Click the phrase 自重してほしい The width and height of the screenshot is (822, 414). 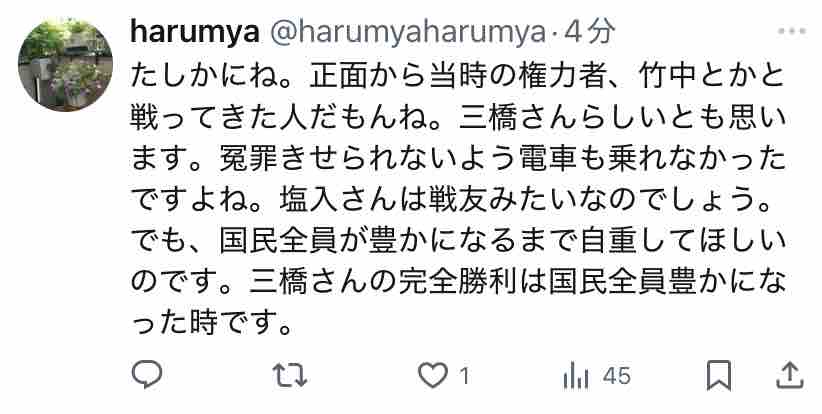click(x=684, y=242)
